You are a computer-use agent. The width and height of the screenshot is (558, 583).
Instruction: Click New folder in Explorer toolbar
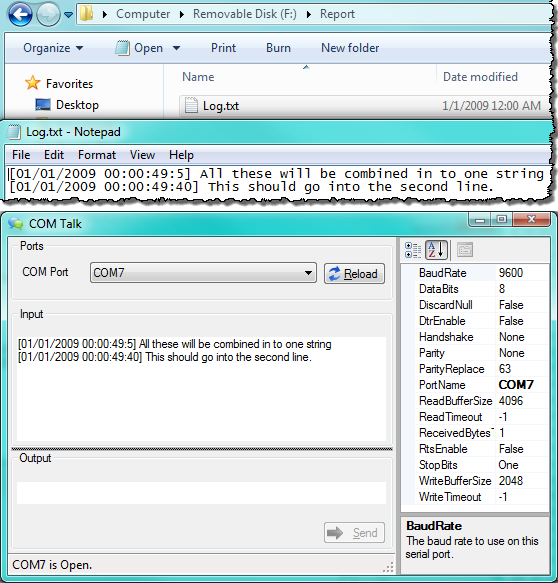click(350, 48)
